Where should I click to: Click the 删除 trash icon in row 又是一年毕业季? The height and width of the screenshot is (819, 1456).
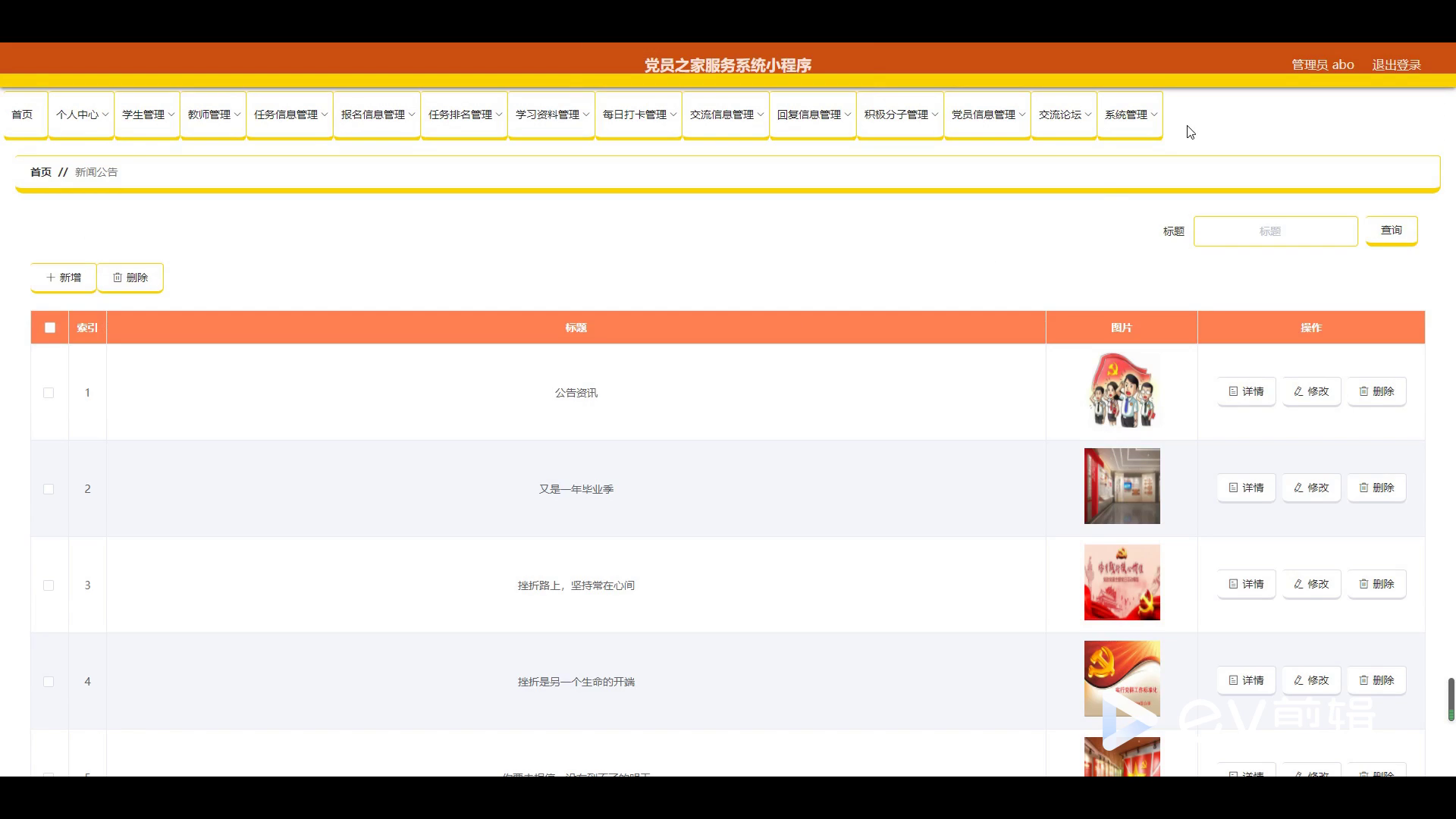[x=1363, y=488]
